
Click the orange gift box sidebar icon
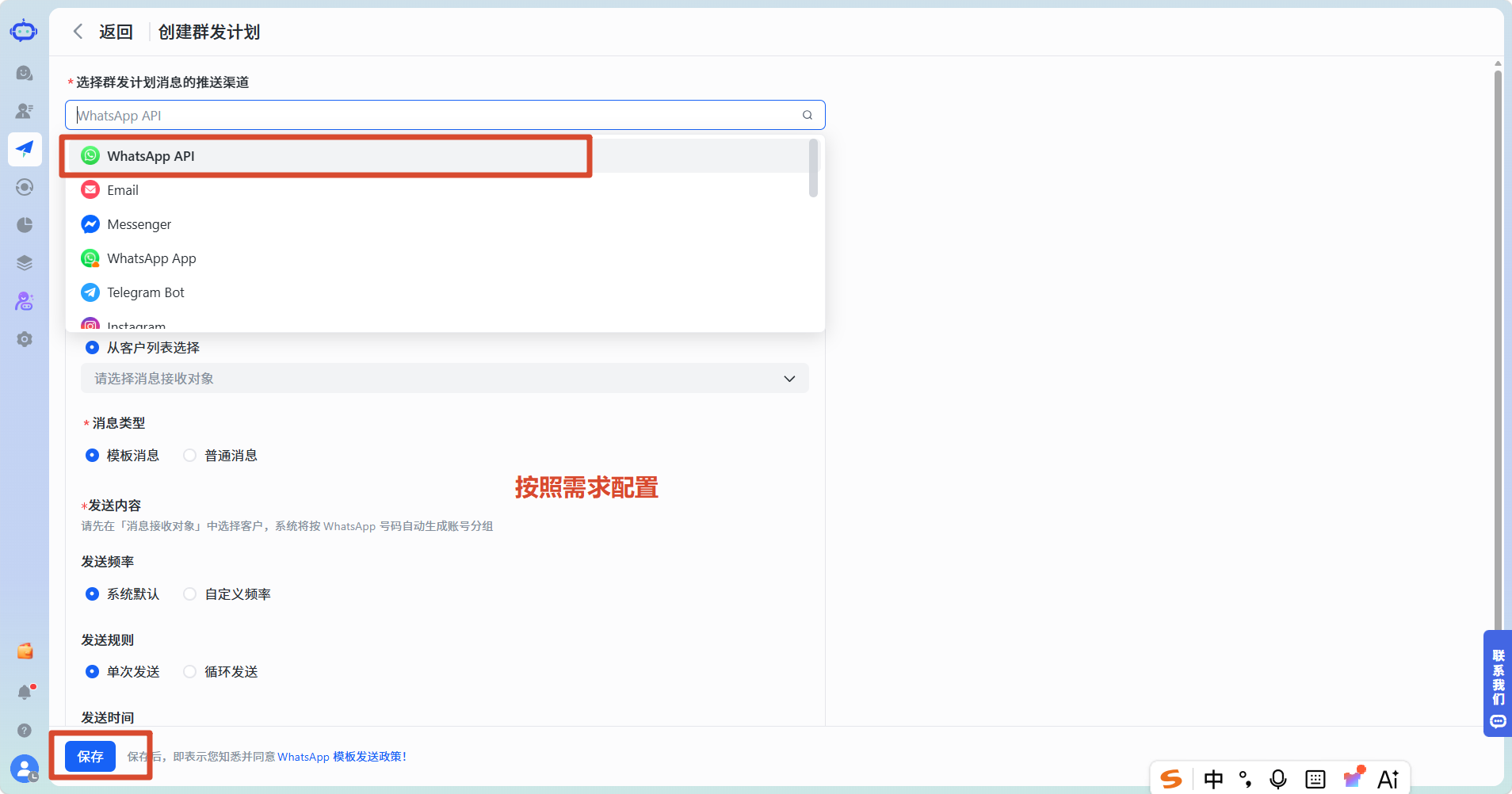click(25, 651)
